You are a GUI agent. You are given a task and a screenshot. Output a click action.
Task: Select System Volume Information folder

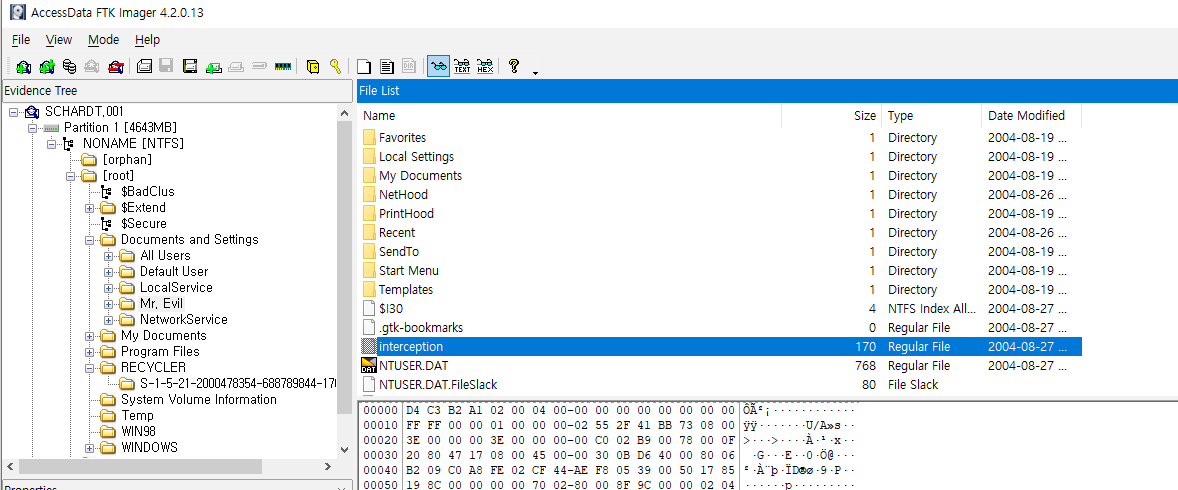(198, 400)
